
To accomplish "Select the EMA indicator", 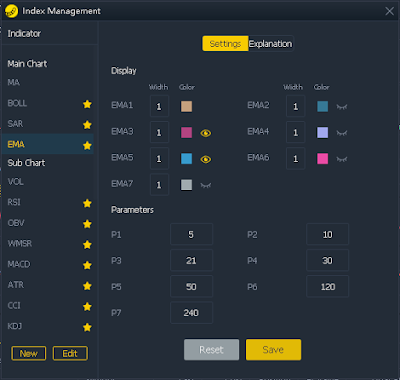I will (48, 145).
